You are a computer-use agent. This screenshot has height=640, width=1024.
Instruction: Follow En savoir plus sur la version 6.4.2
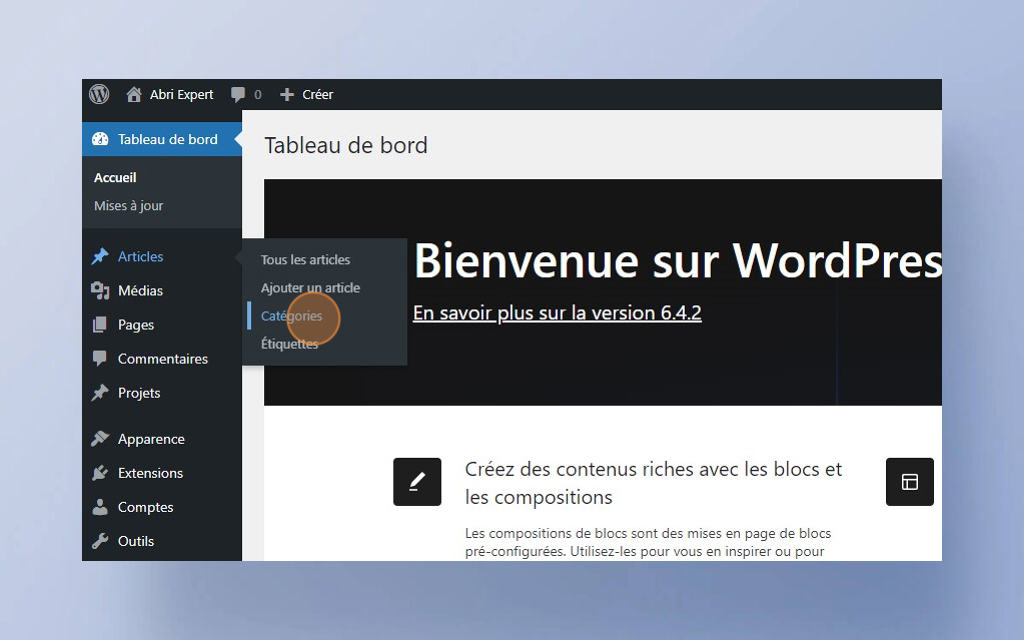pos(557,313)
